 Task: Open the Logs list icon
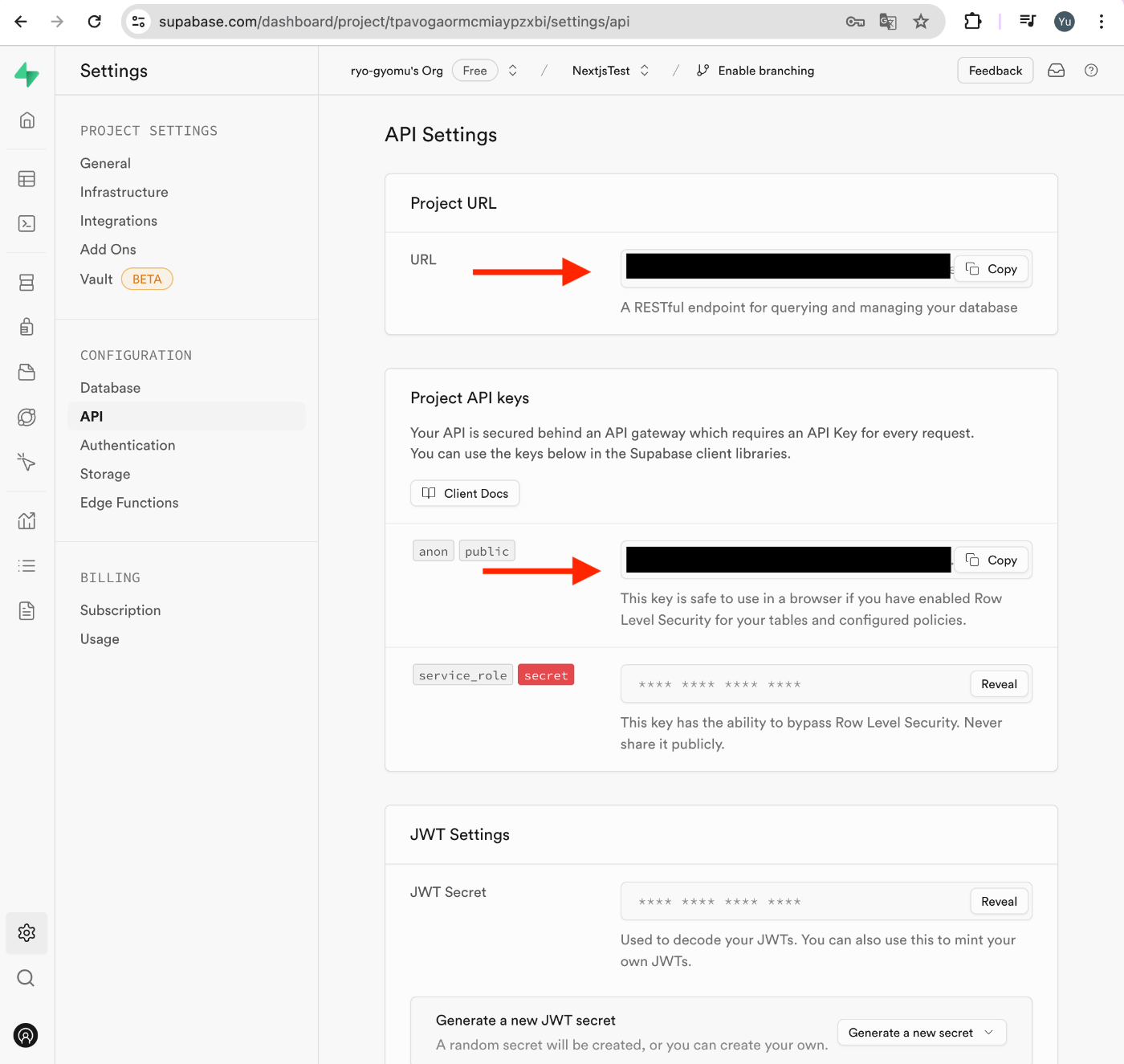(26, 565)
